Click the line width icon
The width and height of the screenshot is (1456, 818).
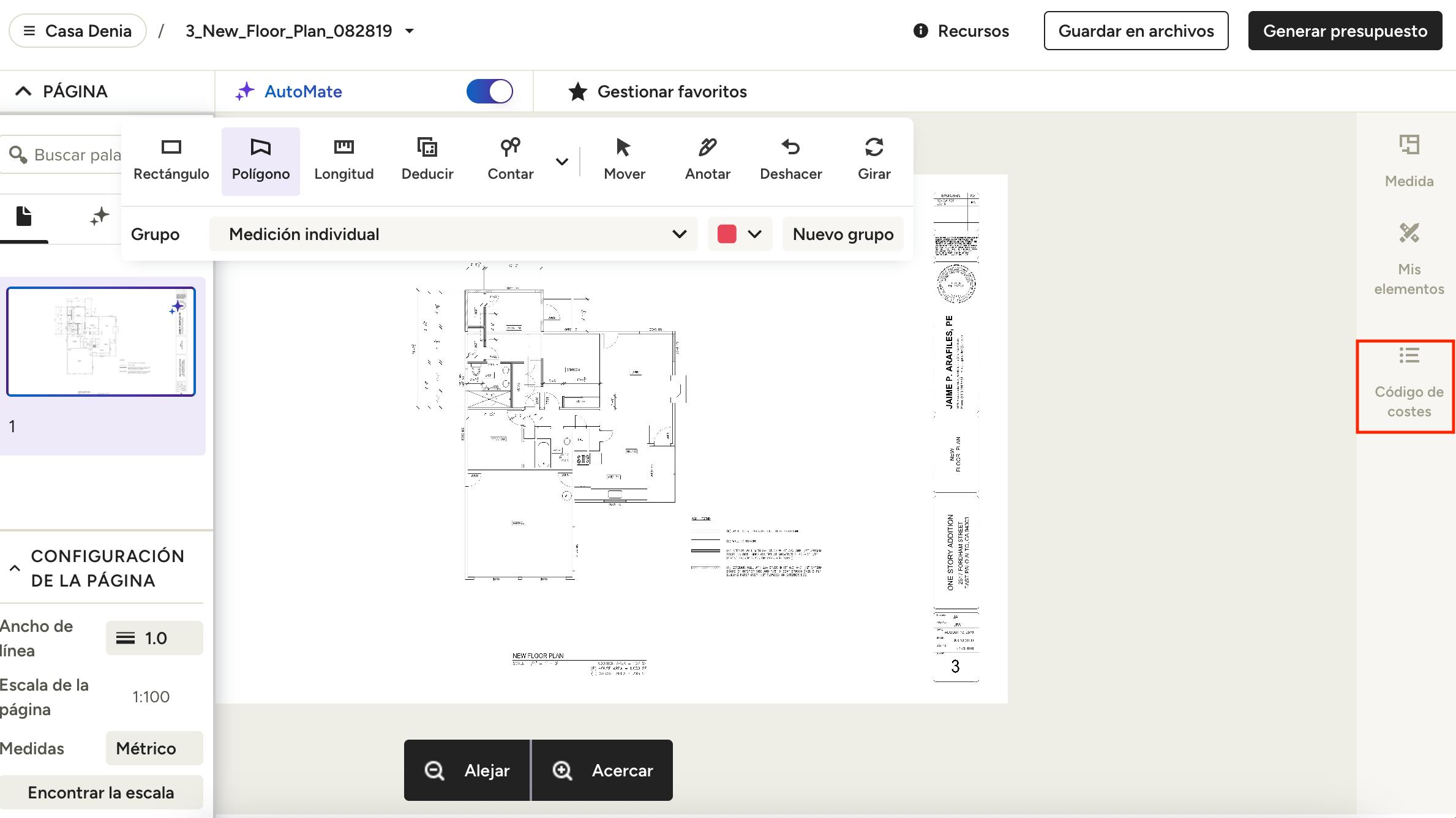click(126, 638)
